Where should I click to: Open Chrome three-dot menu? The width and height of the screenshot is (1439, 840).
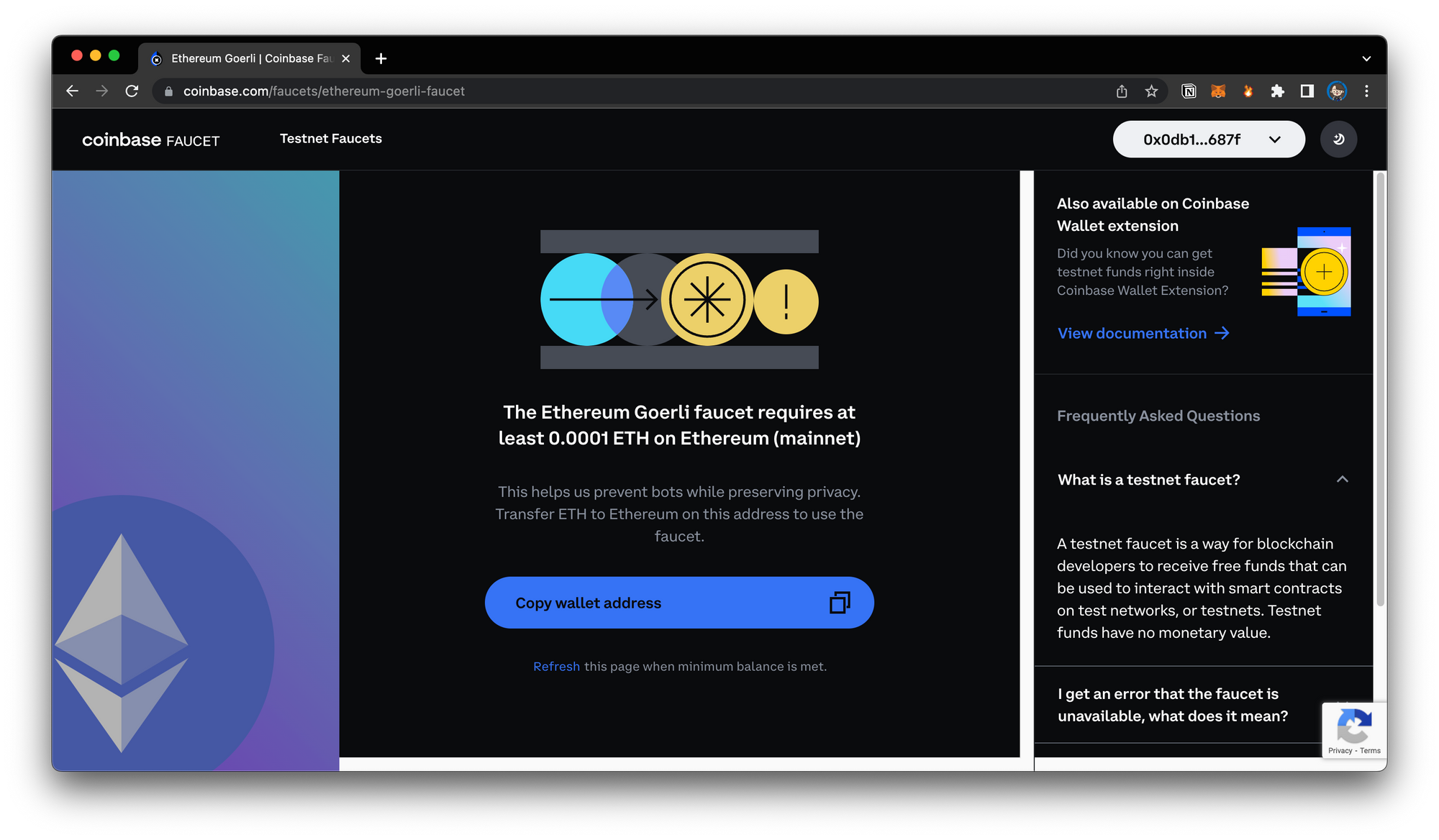click(x=1366, y=91)
